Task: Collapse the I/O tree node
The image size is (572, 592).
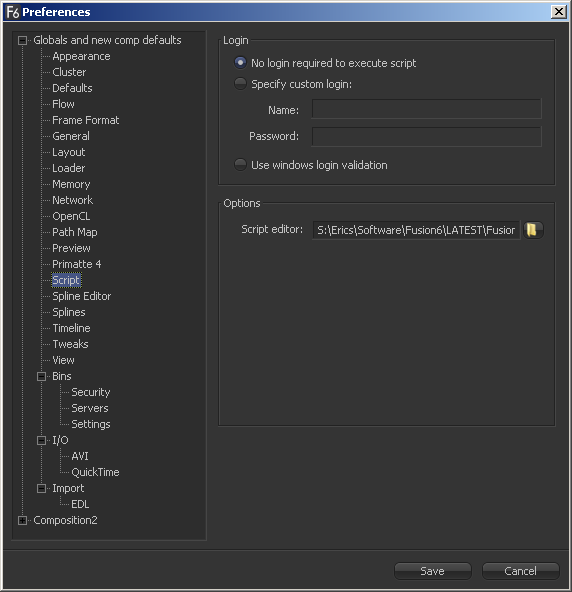Action: click(42, 441)
